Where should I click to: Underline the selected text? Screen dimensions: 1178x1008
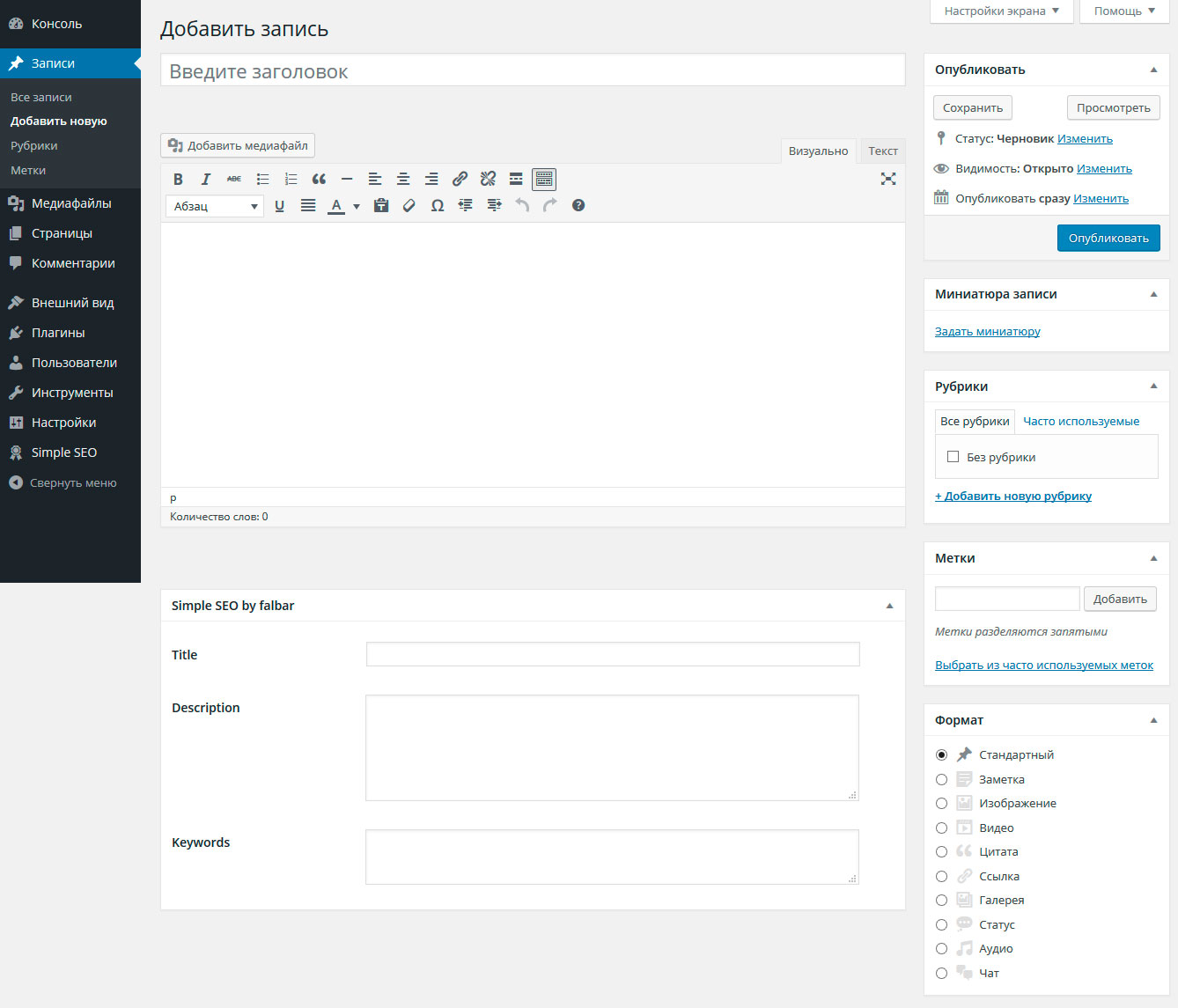[279, 205]
